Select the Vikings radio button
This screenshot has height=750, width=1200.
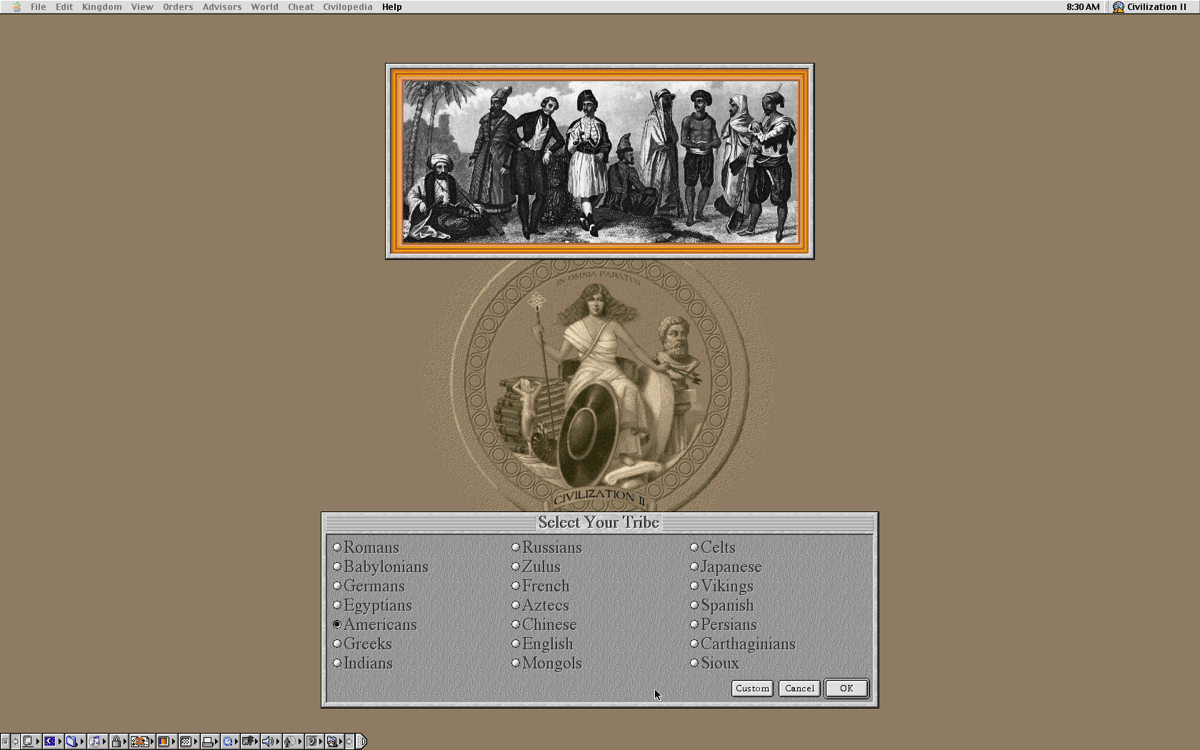point(721,586)
